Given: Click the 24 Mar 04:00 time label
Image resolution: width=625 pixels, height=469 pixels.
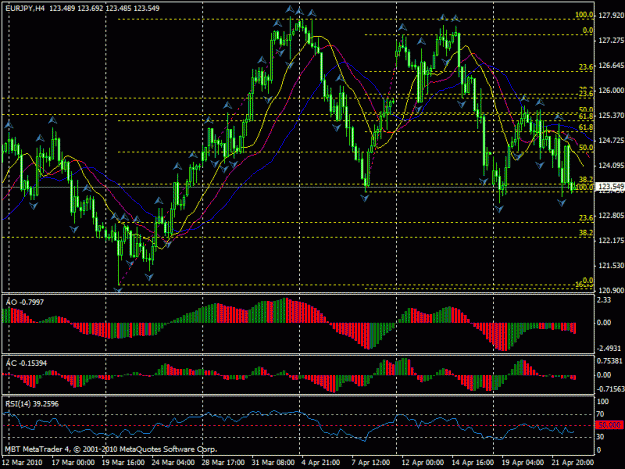Looking at the screenshot, I should click(x=173, y=463).
